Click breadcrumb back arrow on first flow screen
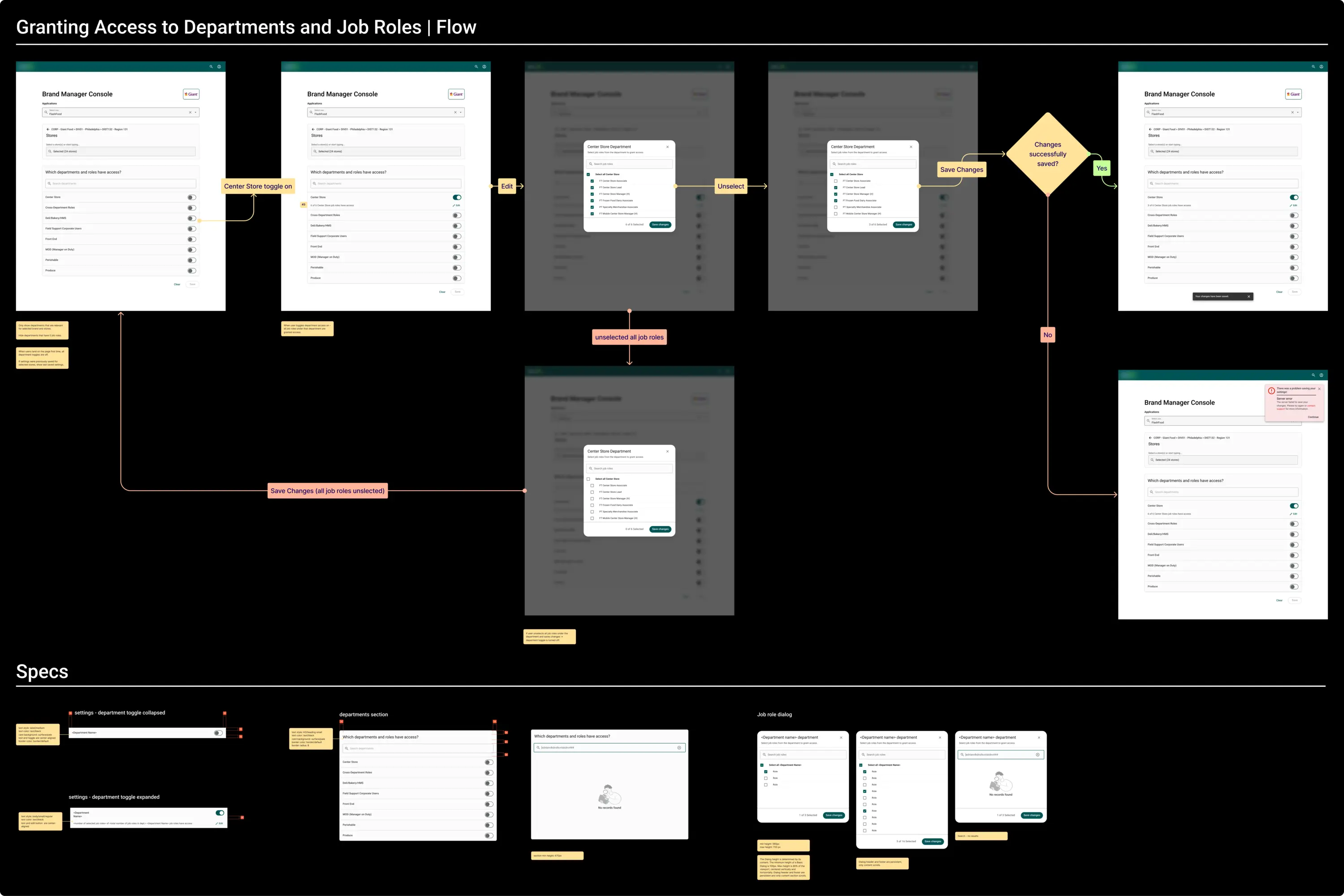 (48, 129)
